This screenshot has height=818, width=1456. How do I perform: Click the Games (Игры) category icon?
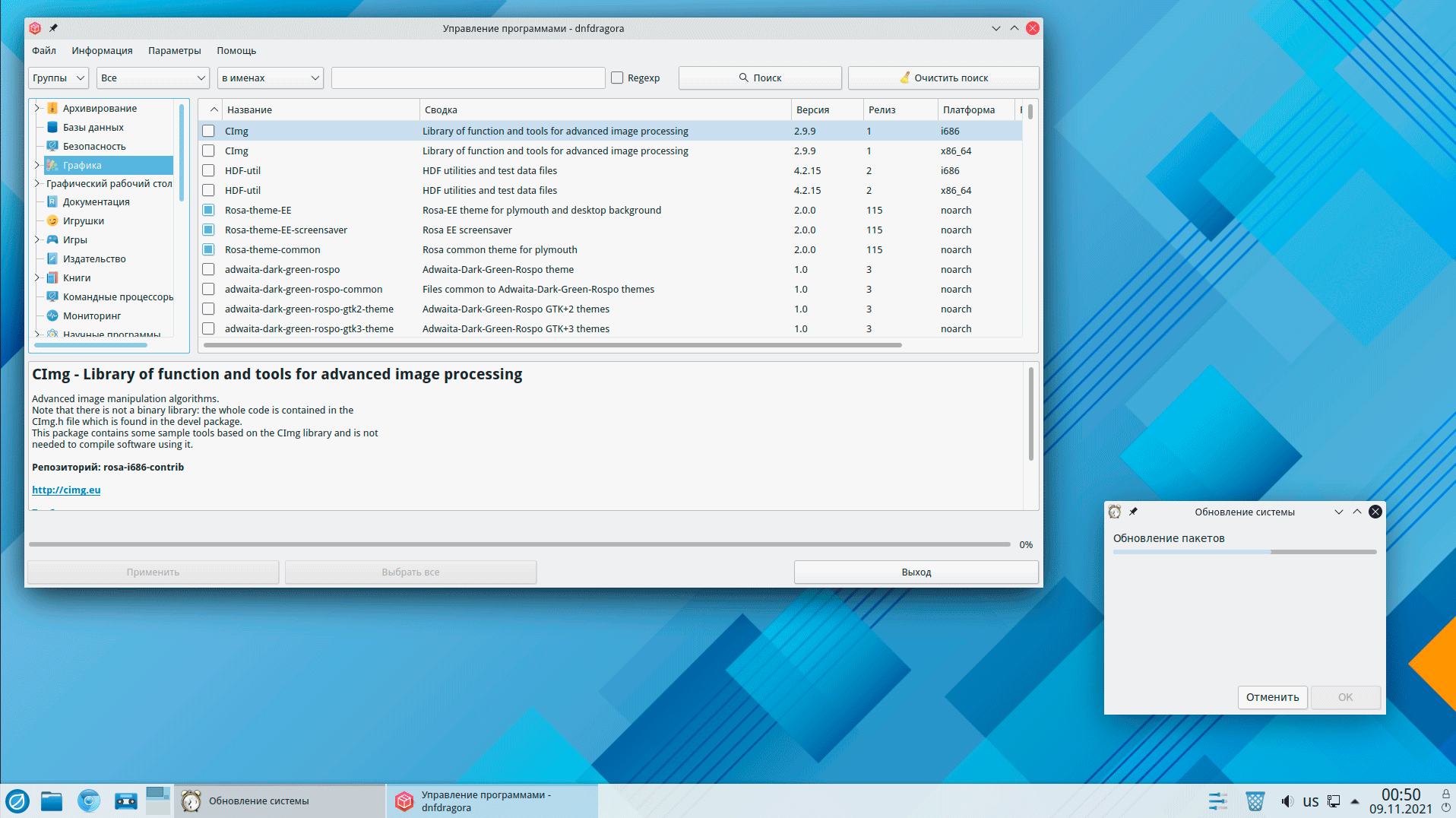52,239
